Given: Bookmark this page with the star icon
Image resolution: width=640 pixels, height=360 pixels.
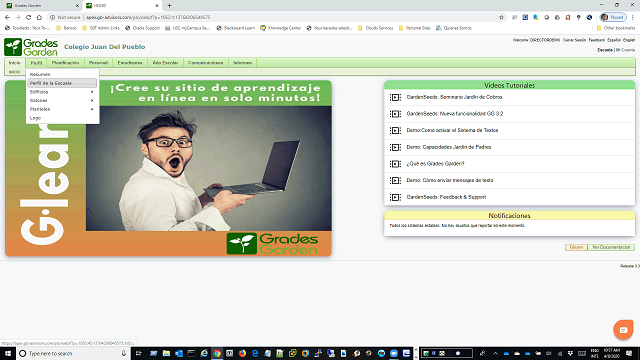Looking at the screenshot, I should (501, 17).
